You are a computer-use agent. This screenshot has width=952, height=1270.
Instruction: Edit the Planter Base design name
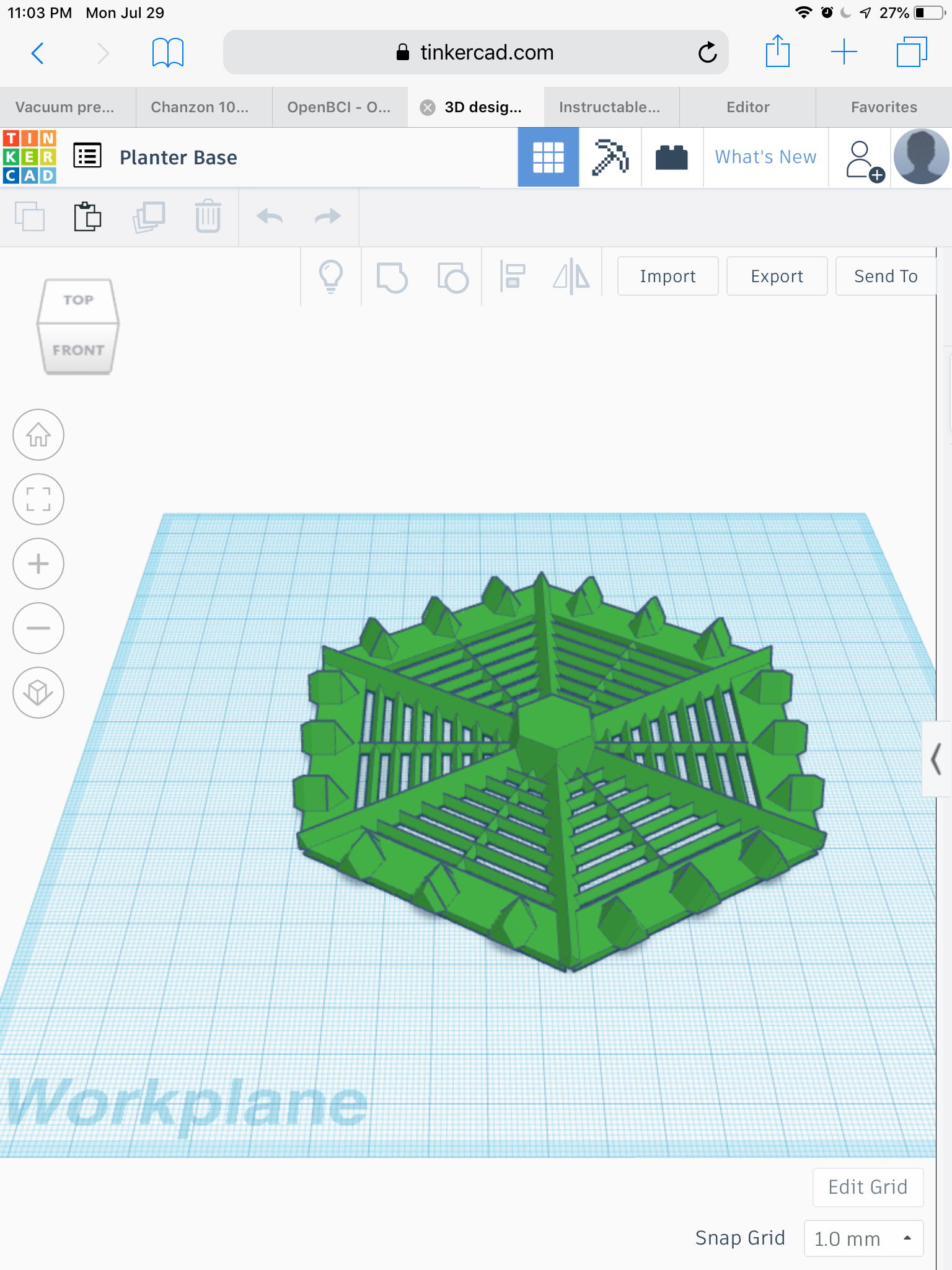click(178, 158)
